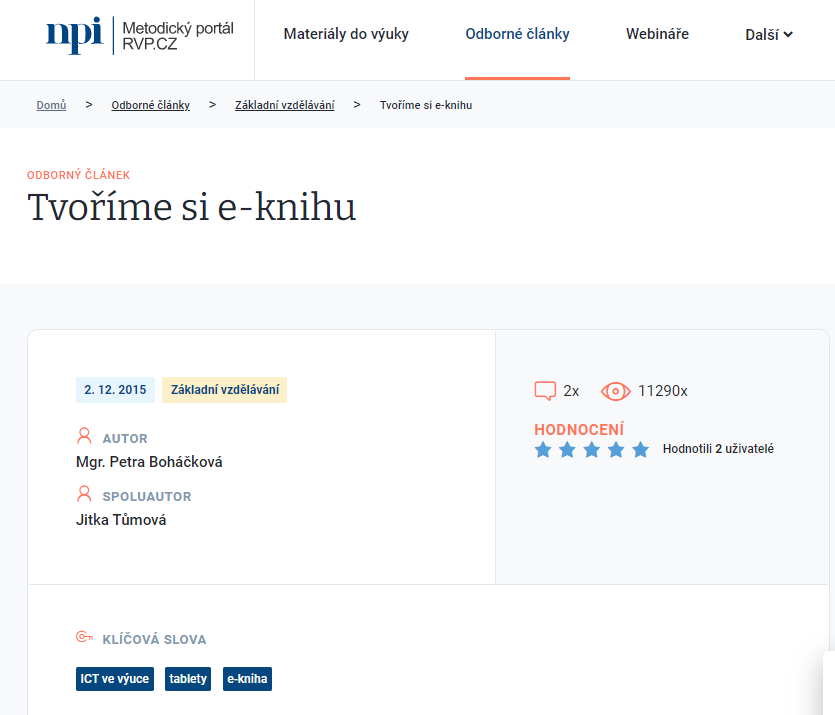Click the yellow Základní vzdělávání category badge
Image resolution: width=835 pixels, height=715 pixels.
tap(224, 390)
